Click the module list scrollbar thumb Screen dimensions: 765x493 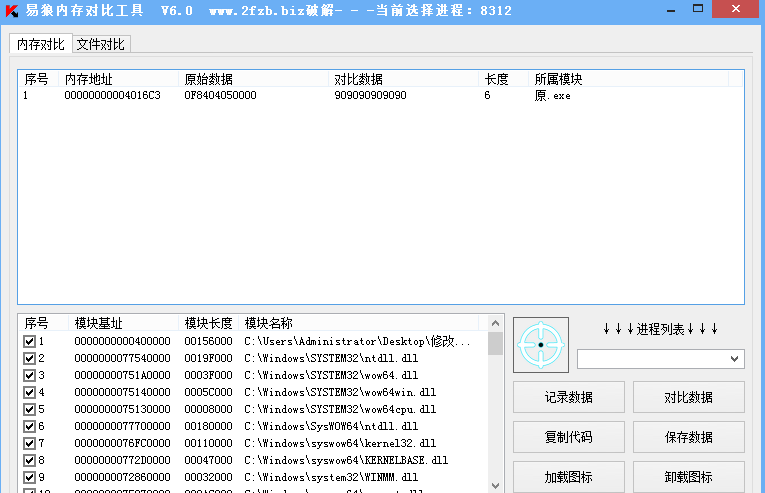point(495,344)
